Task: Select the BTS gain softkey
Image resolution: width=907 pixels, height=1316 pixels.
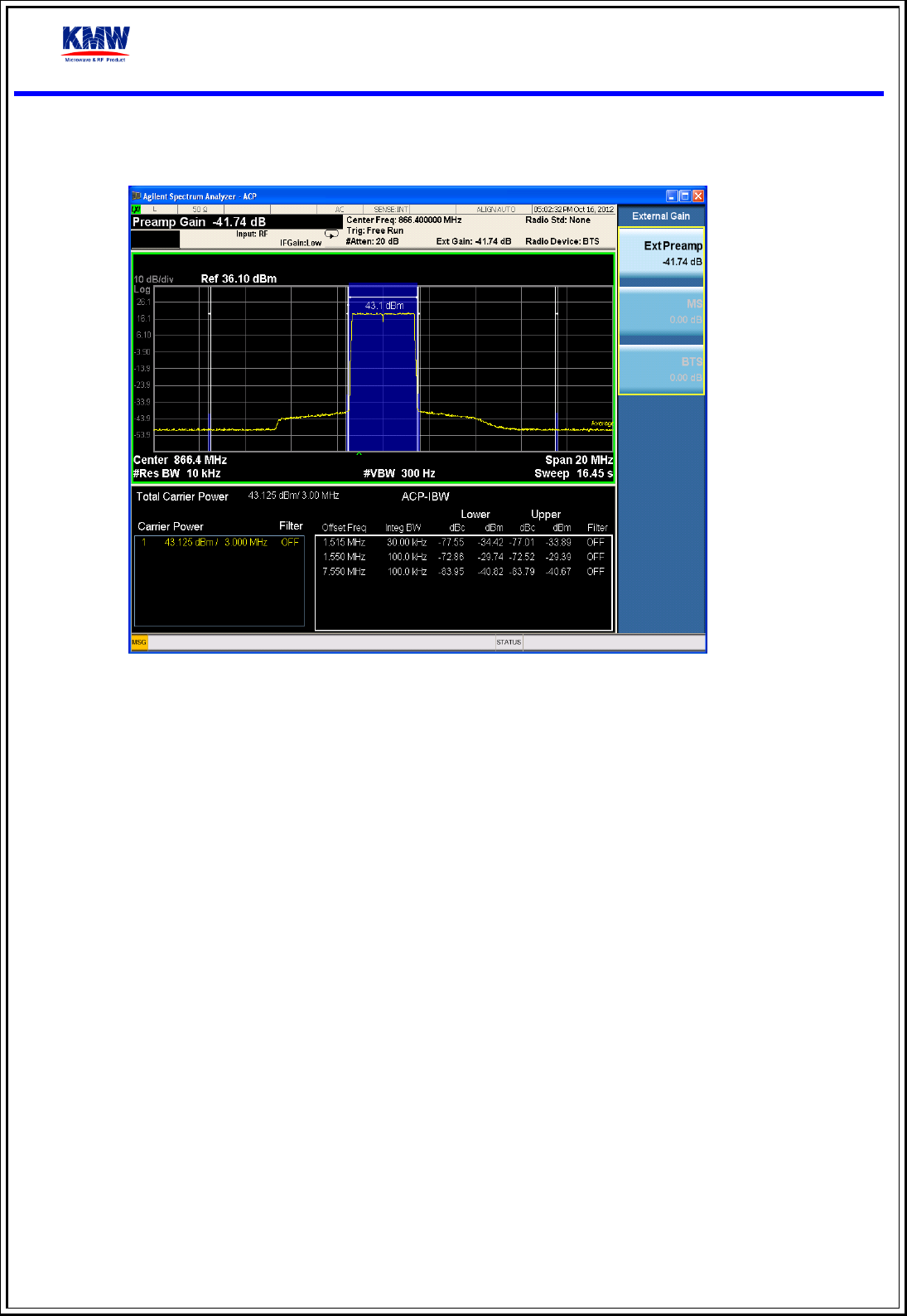Action: (x=661, y=370)
